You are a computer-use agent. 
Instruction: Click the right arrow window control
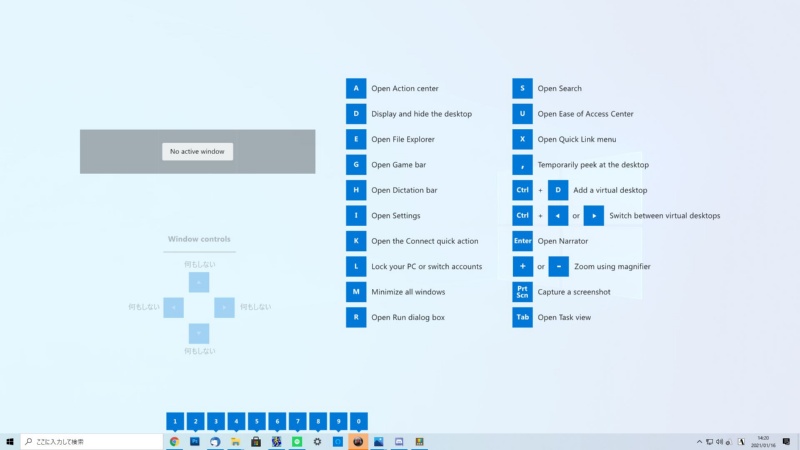(225, 307)
